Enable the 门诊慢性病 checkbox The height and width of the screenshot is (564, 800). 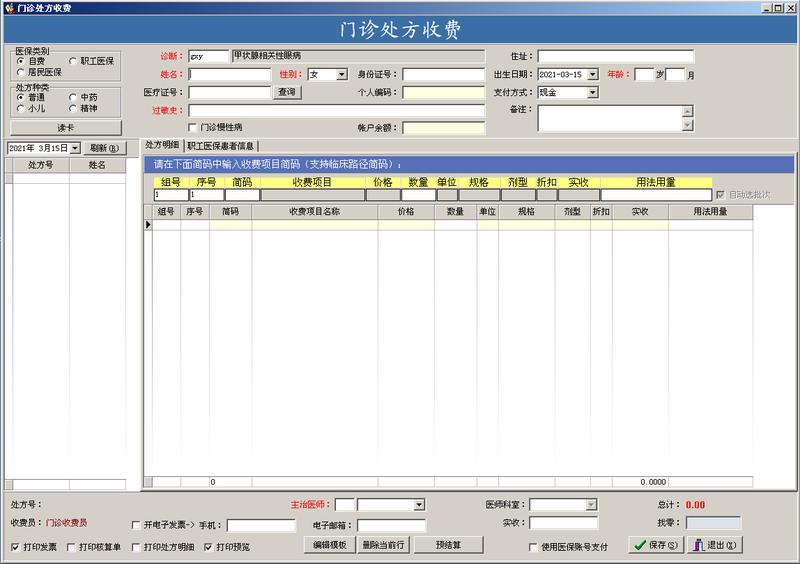pyautogui.click(x=192, y=127)
